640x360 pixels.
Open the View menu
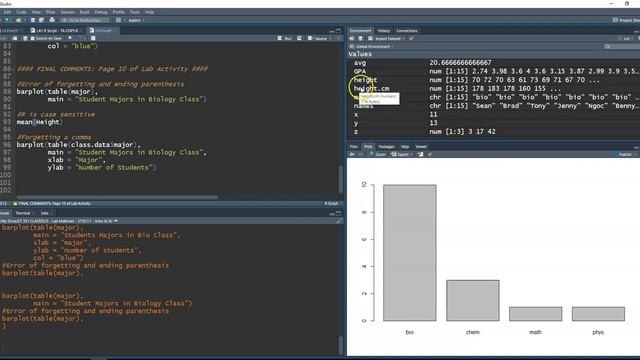[36, 12]
